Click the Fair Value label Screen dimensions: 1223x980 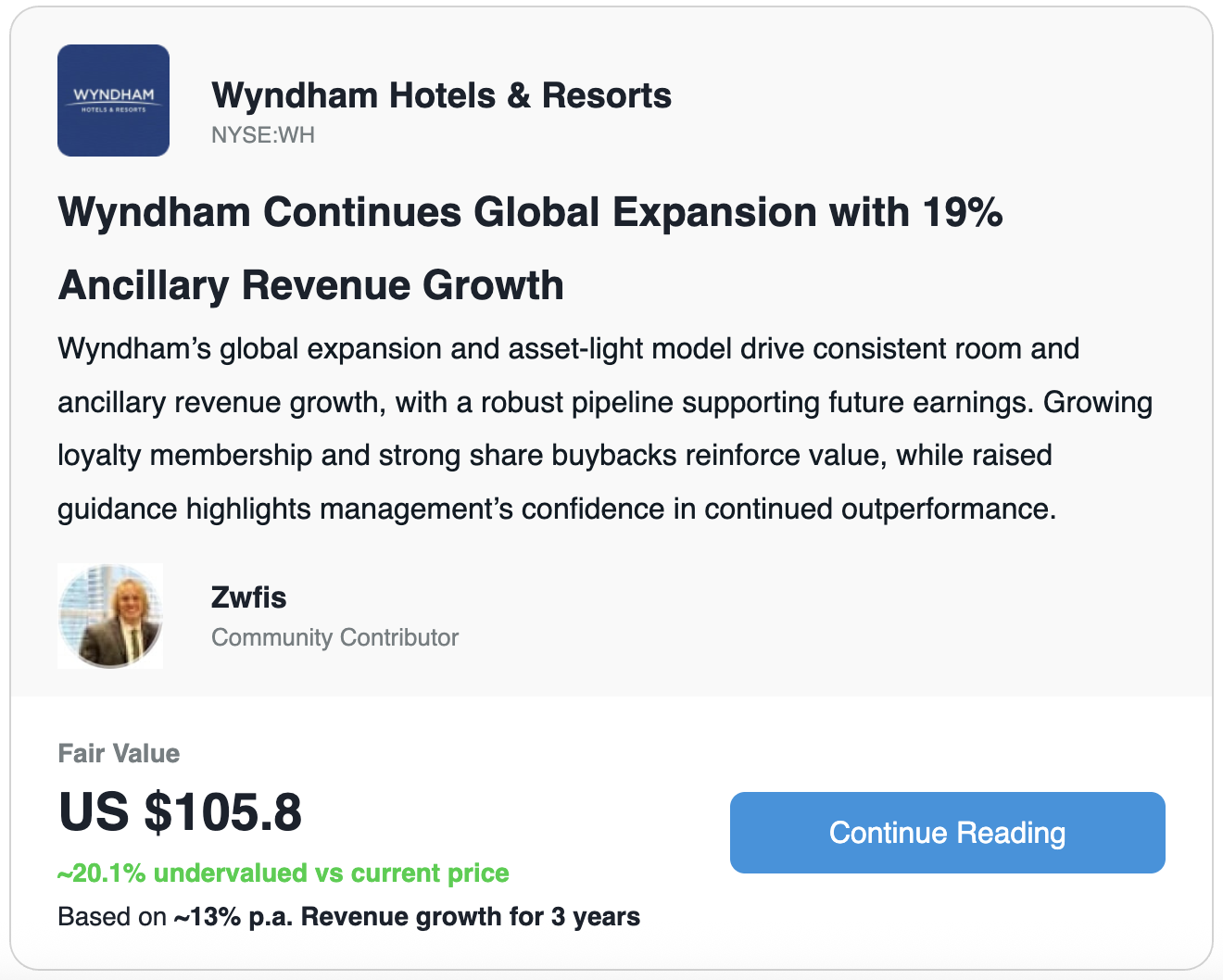(x=119, y=753)
